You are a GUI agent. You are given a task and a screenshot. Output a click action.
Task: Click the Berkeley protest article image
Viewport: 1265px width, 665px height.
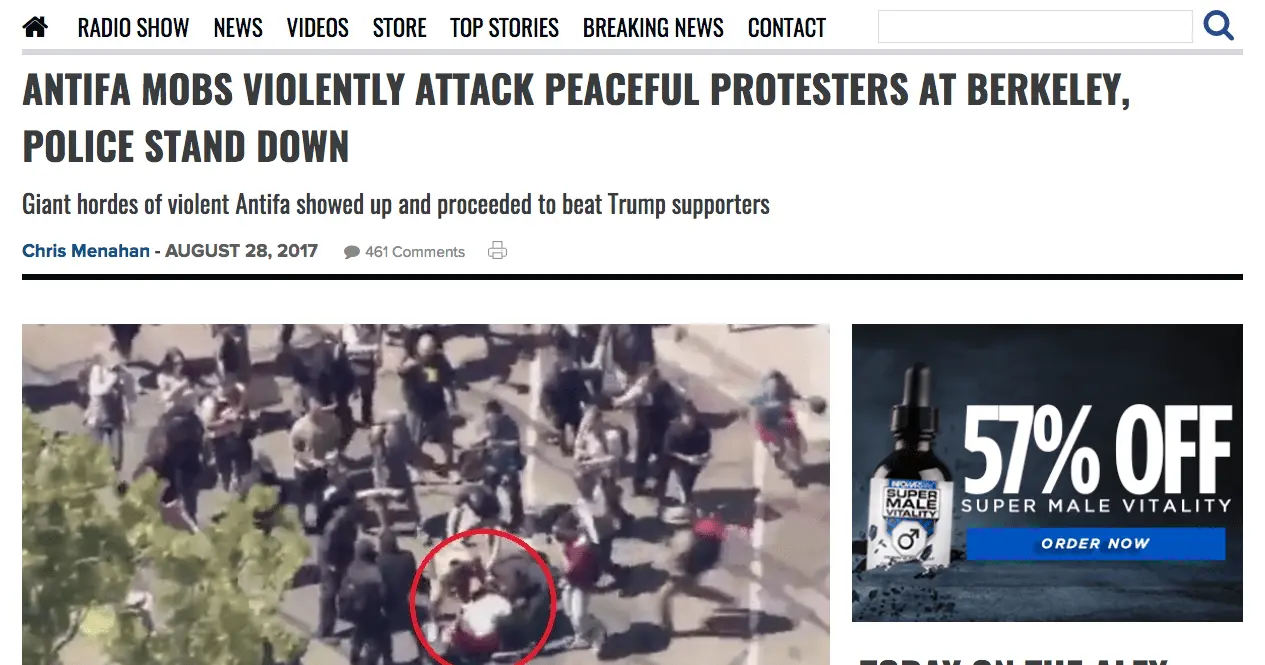[426, 494]
